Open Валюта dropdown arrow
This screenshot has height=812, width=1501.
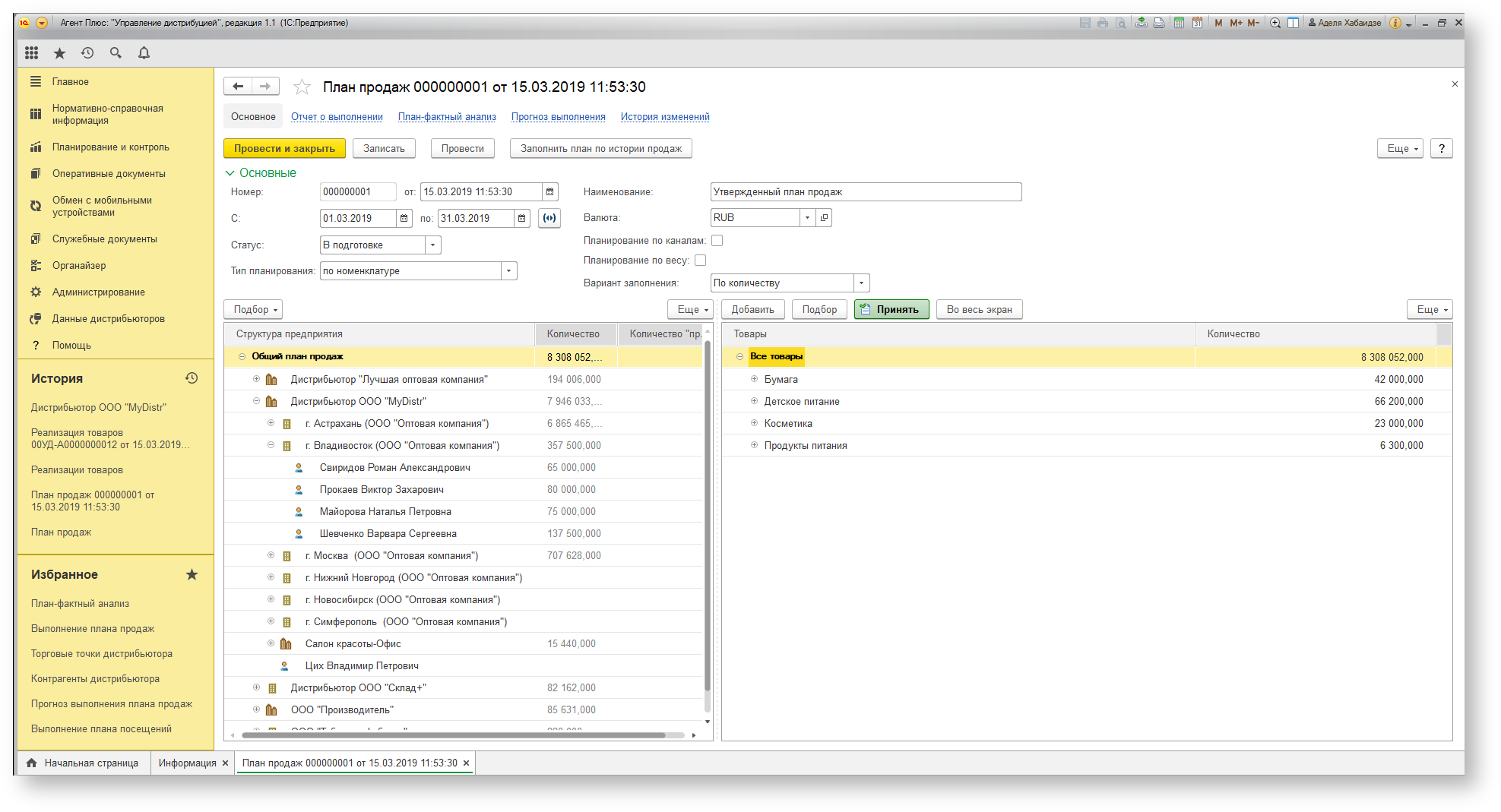click(x=807, y=217)
